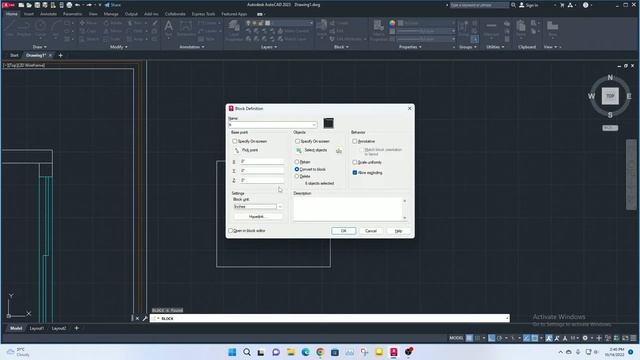Open File Explorer from the taskbar

(291, 352)
